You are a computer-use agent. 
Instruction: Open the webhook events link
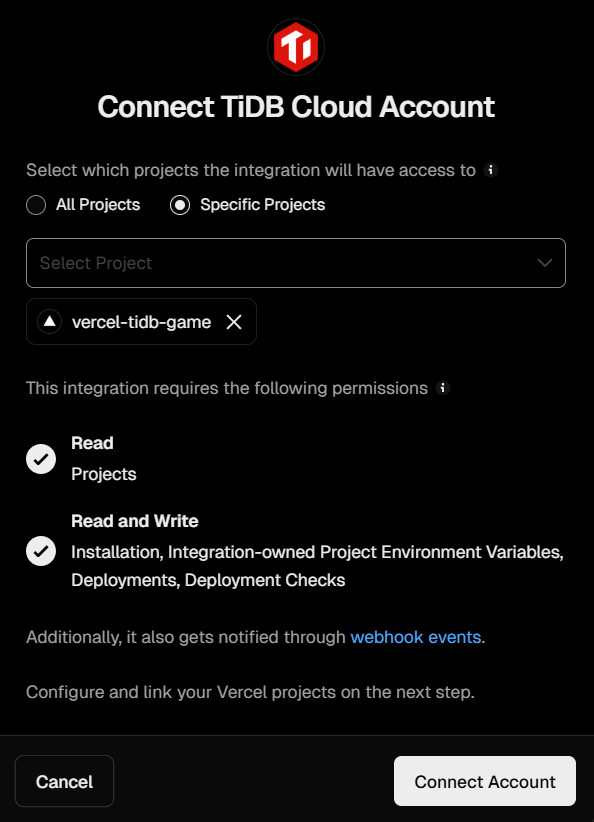click(416, 637)
